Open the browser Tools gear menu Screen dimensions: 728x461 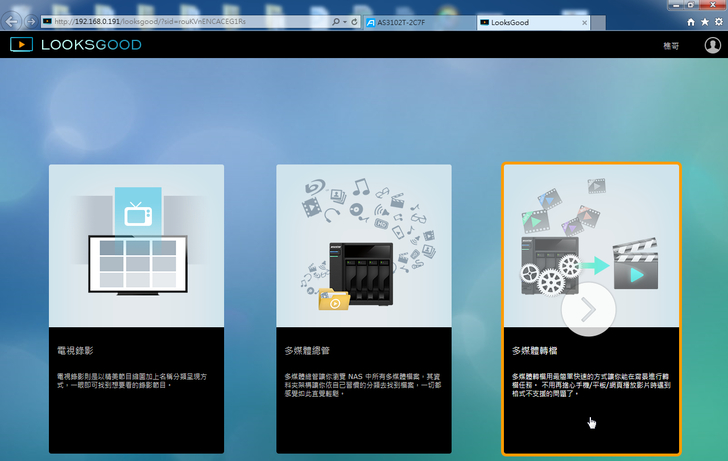[717, 21]
